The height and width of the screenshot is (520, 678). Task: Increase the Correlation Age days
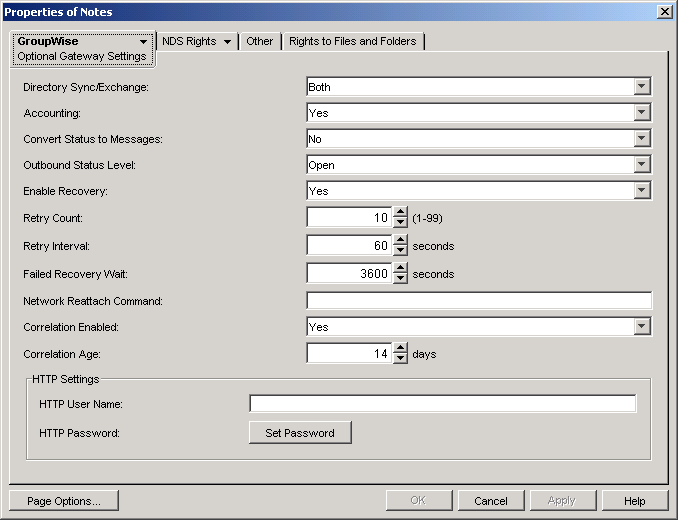tap(400, 348)
